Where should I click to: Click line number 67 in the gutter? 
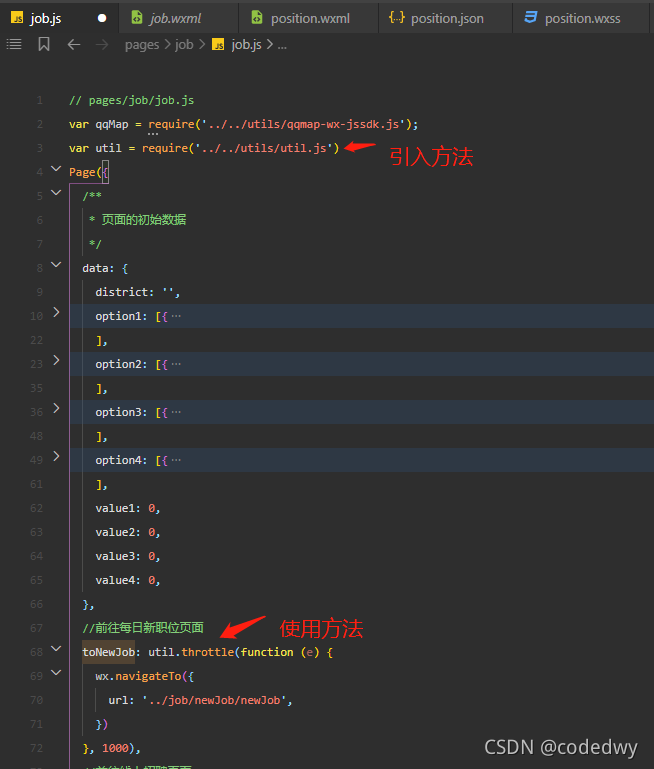point(36,628)
